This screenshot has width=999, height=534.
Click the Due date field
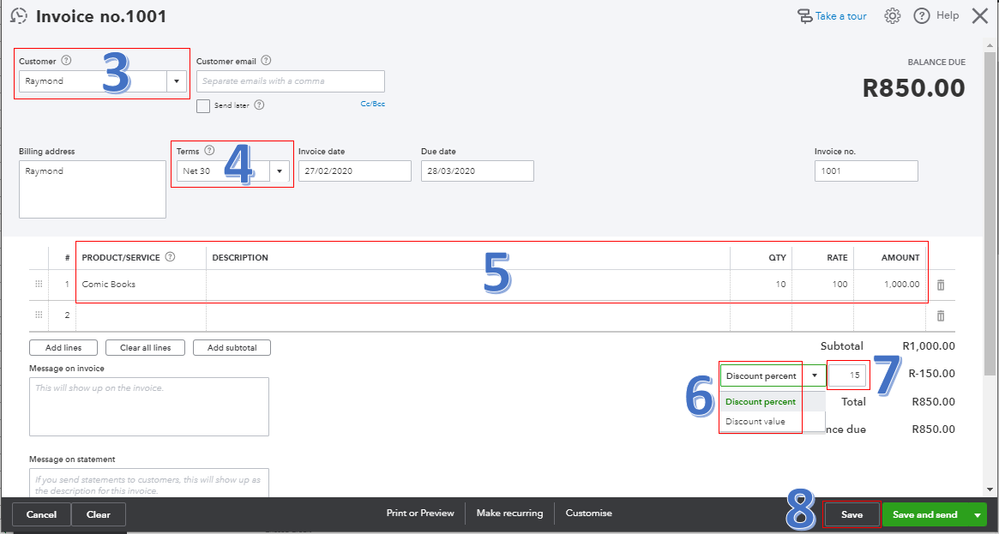[477, 171]
